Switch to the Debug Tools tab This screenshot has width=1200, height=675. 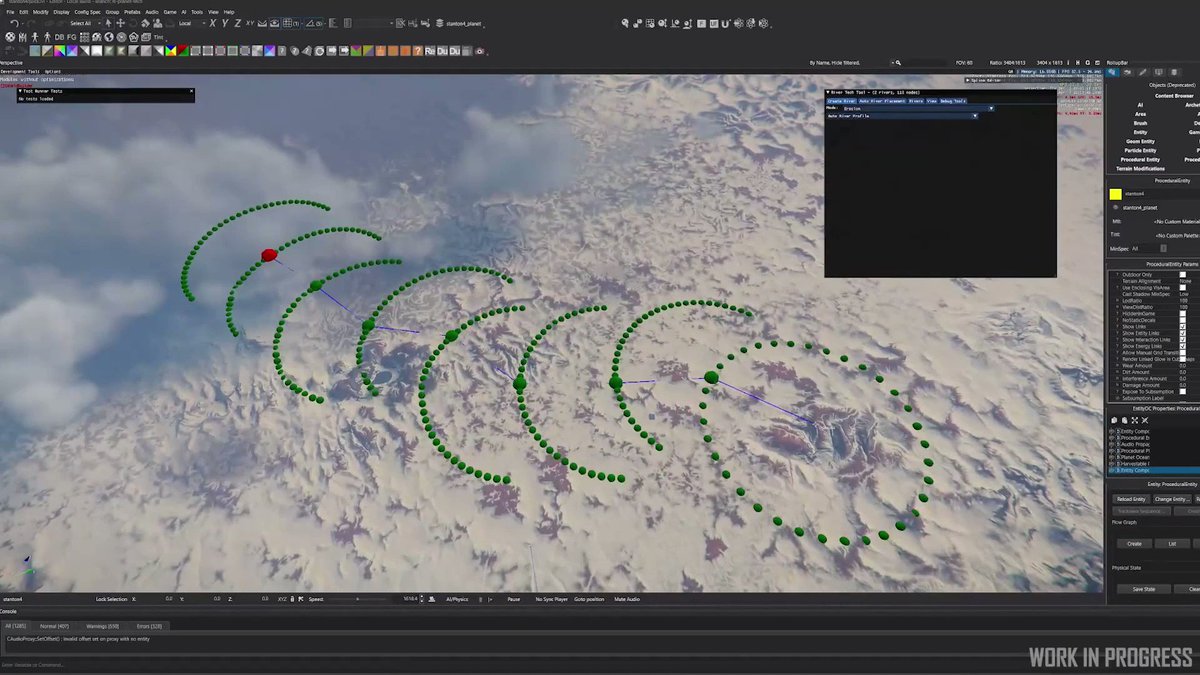(953, 101)
